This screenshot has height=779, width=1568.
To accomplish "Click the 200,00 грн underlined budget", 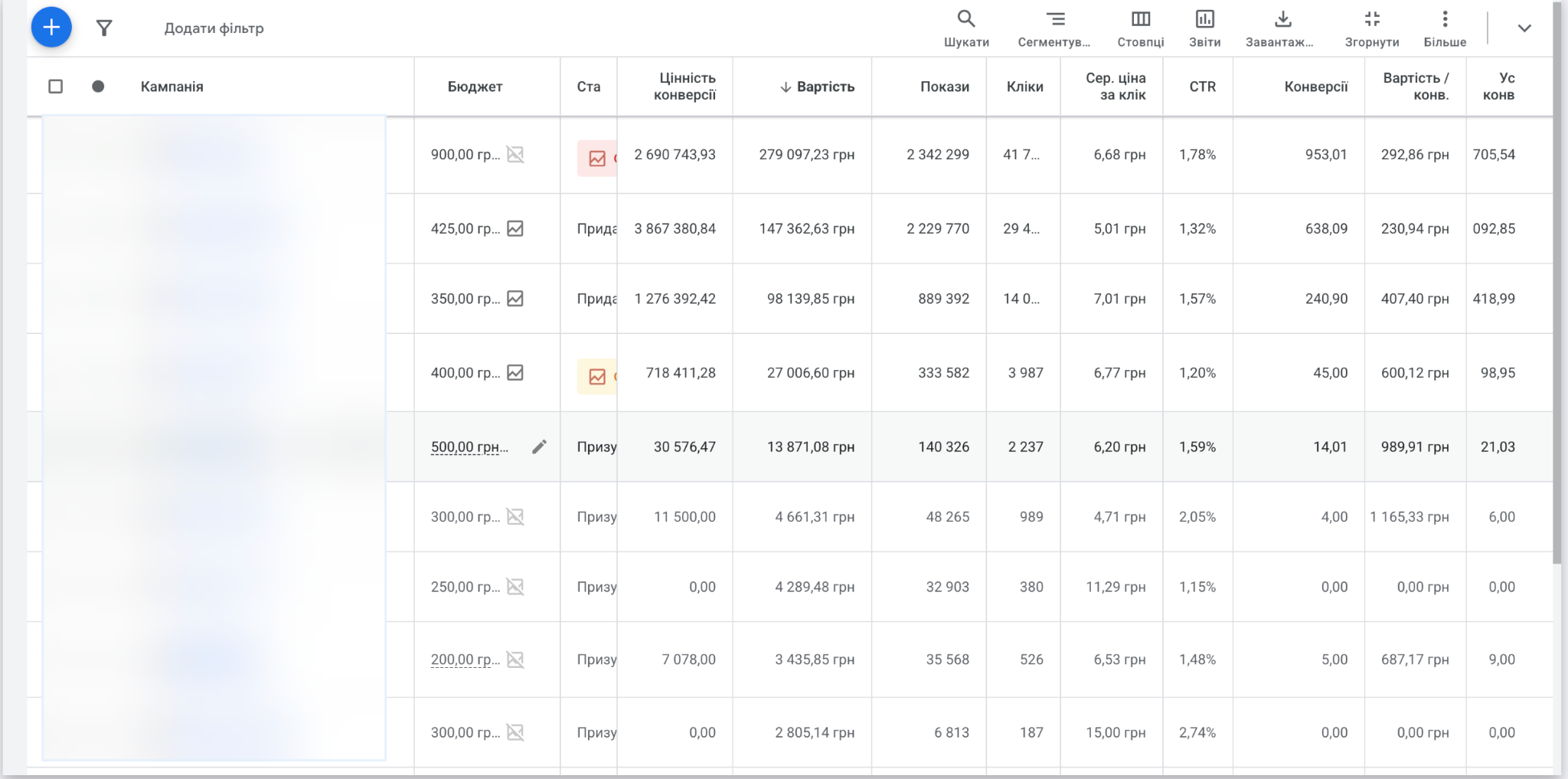I will pos(465,660).
